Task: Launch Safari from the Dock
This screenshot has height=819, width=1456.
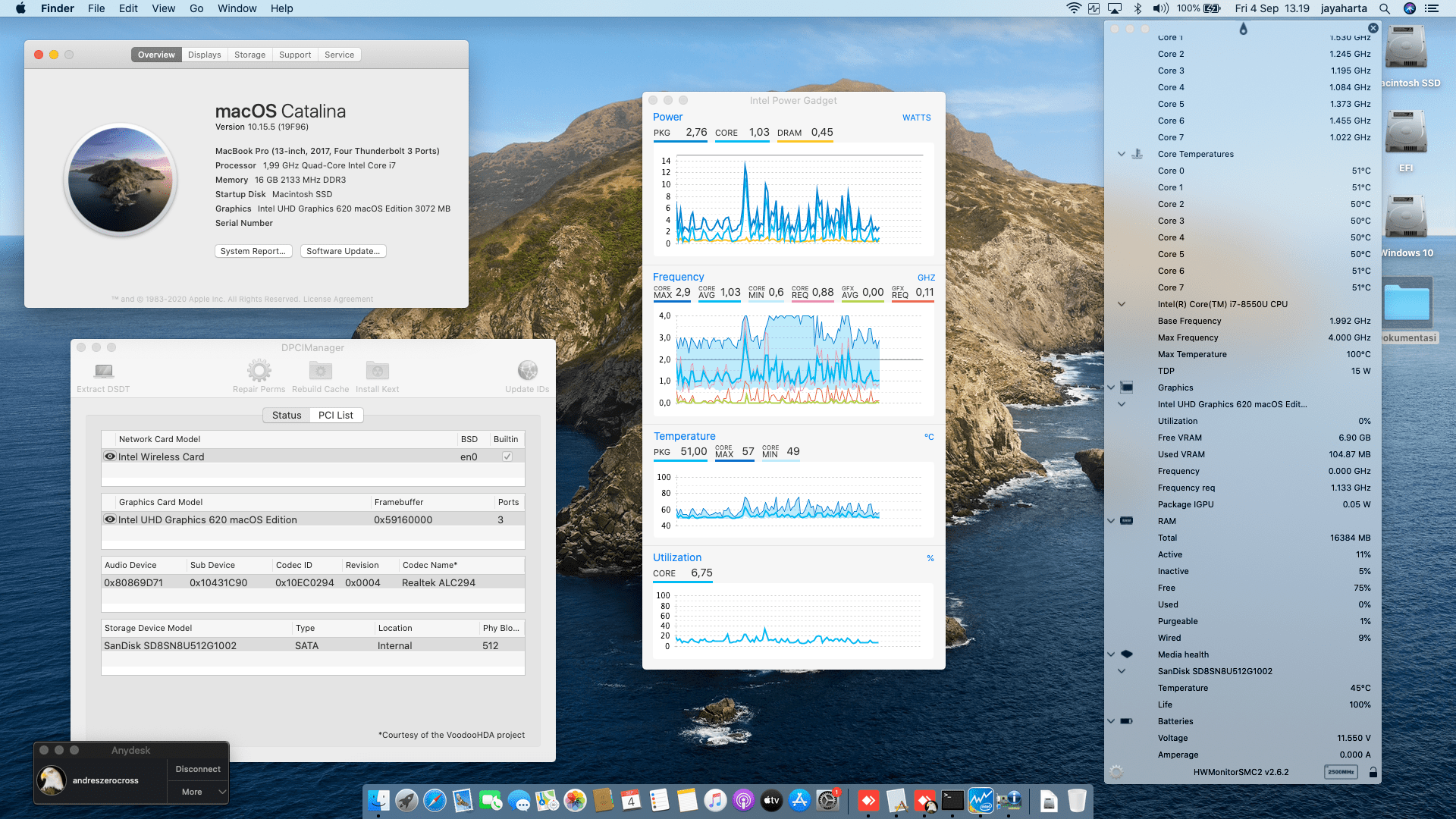Action: pyautogui.click(x=435, y=800)
